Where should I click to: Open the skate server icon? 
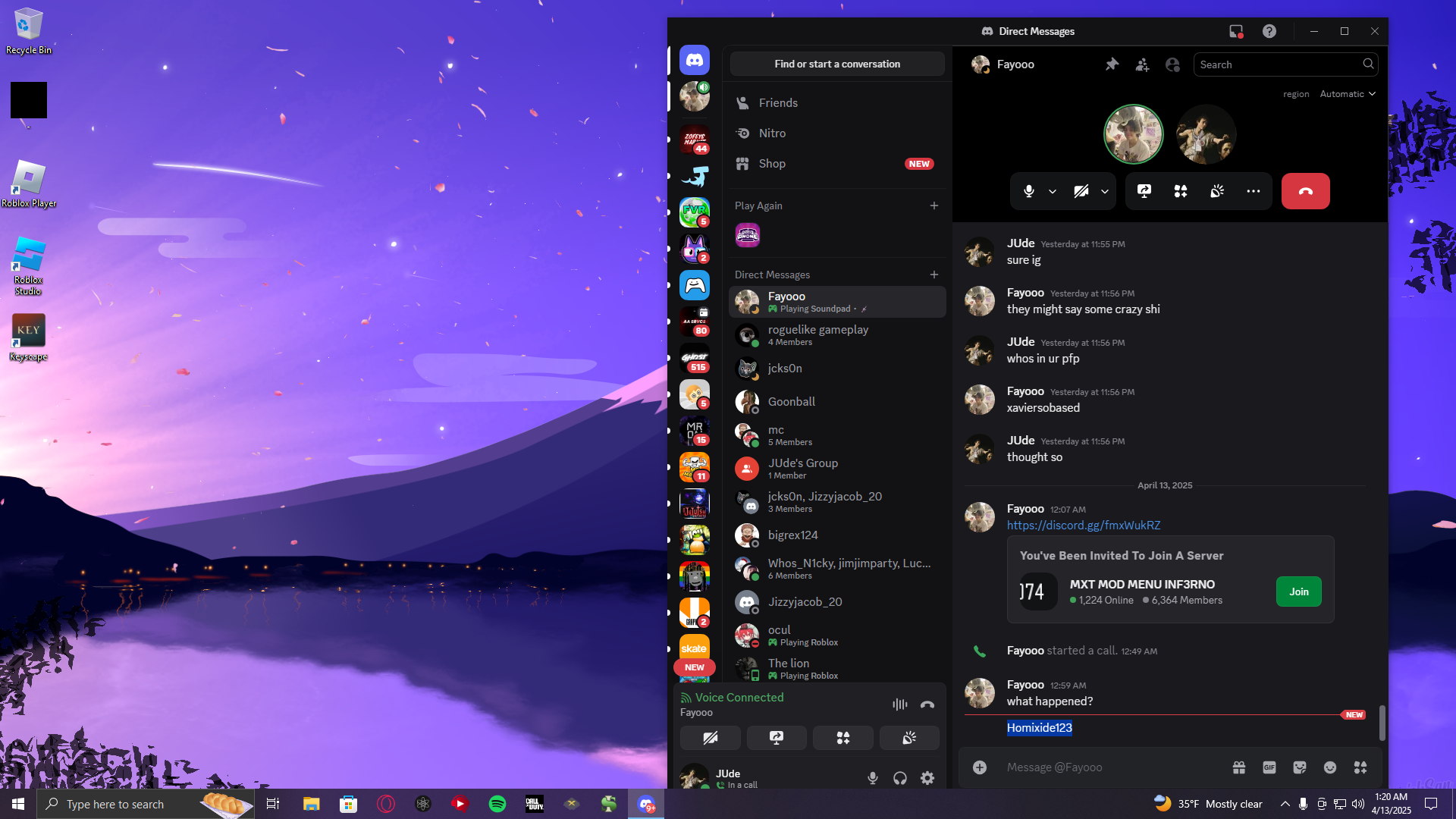[695, 648]
